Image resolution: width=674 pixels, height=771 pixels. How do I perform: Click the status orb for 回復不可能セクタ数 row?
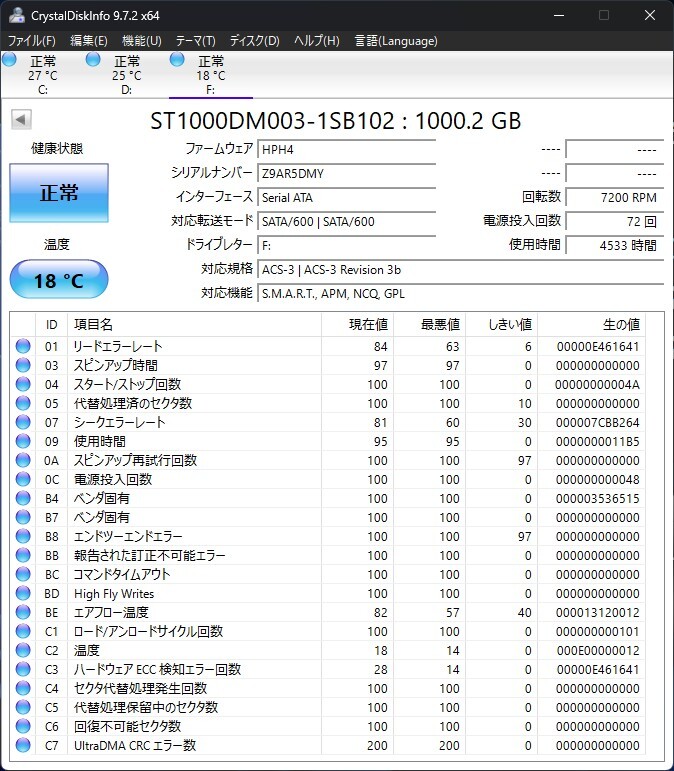tap(23, 726)
